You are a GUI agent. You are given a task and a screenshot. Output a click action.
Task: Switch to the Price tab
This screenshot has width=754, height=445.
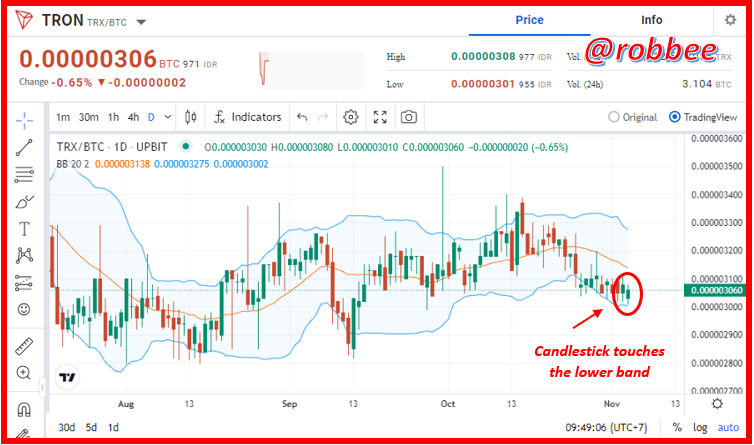tap(529, 20)
